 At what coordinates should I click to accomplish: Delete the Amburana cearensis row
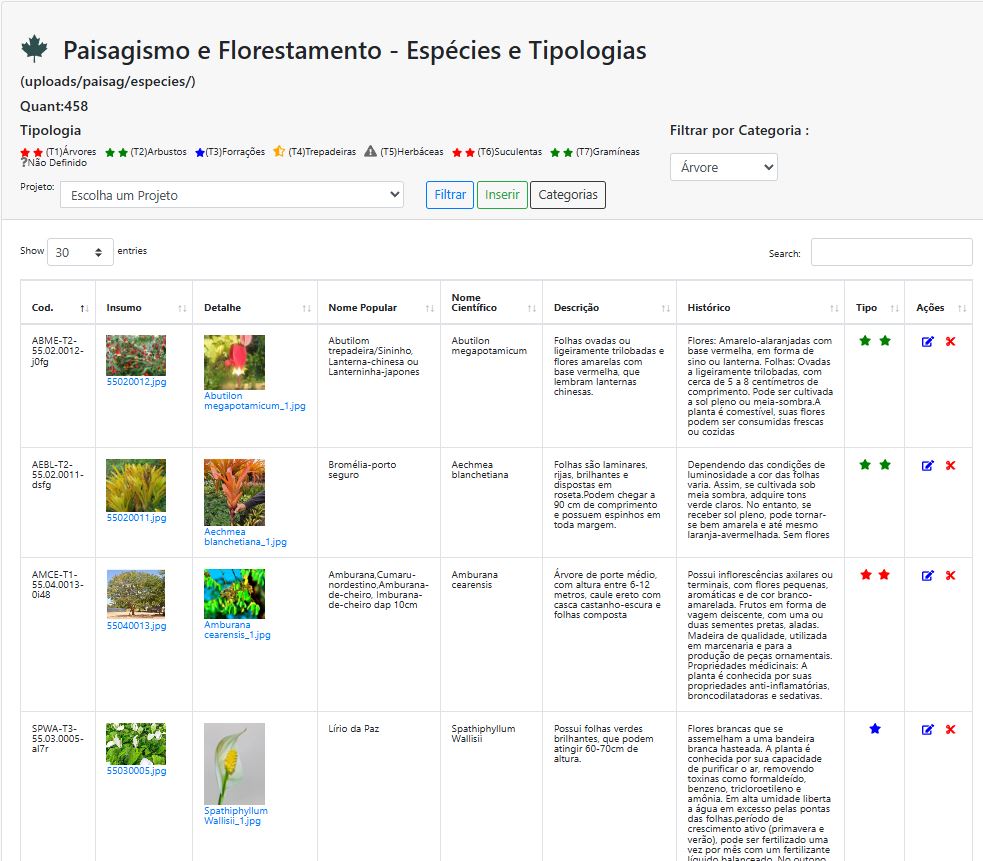pyautogui.click(x=950, y=576)
